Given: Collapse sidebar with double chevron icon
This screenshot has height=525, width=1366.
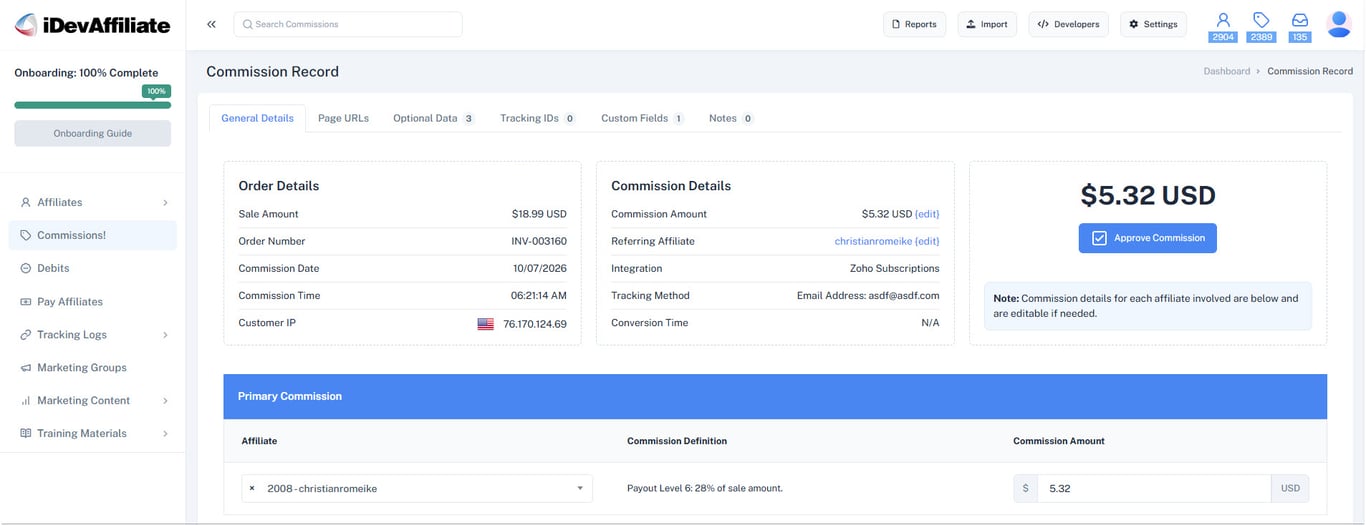Looking at the screenshot, I should [x=211, y=24].
